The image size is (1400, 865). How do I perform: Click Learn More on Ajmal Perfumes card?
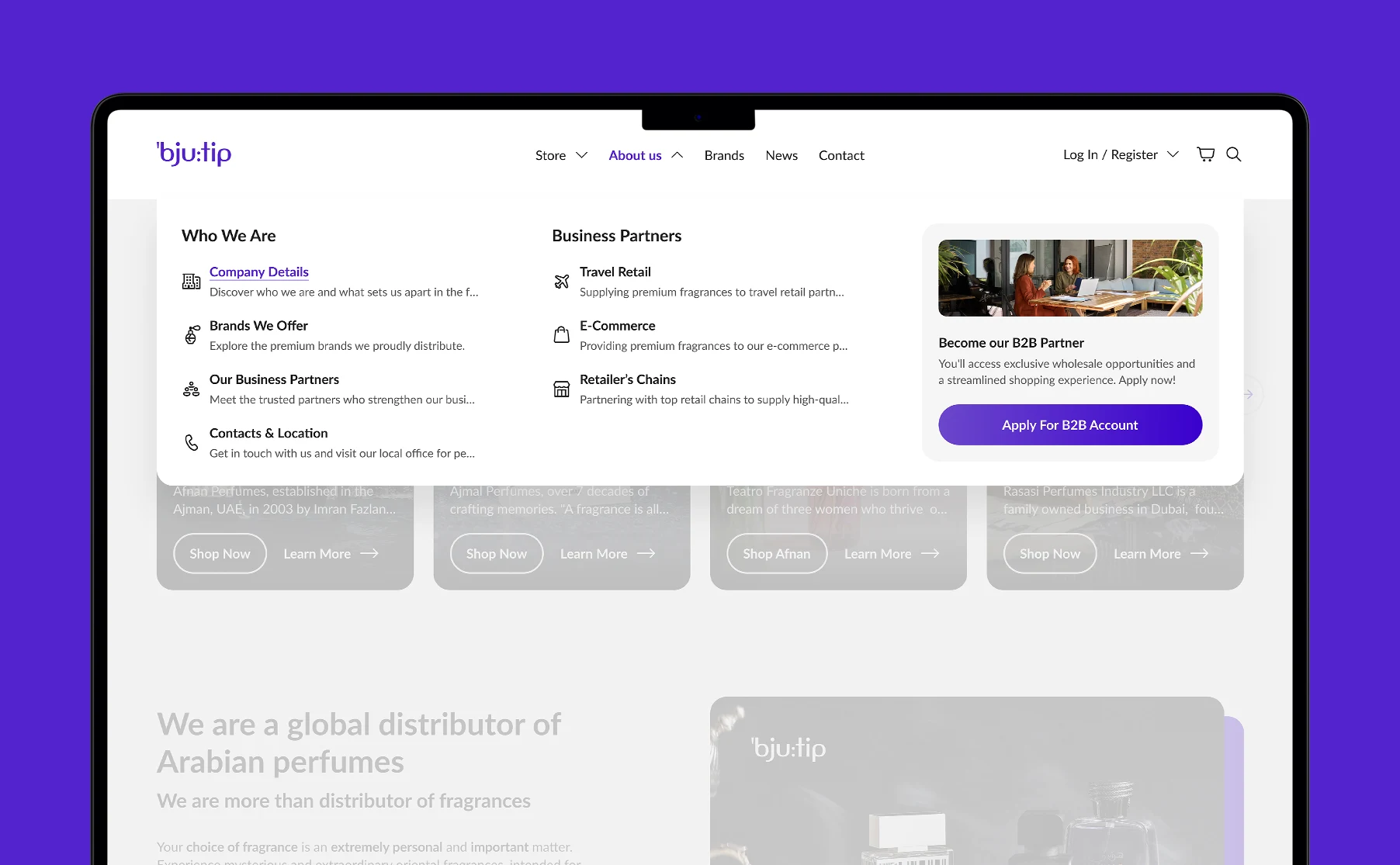(608, 553)
